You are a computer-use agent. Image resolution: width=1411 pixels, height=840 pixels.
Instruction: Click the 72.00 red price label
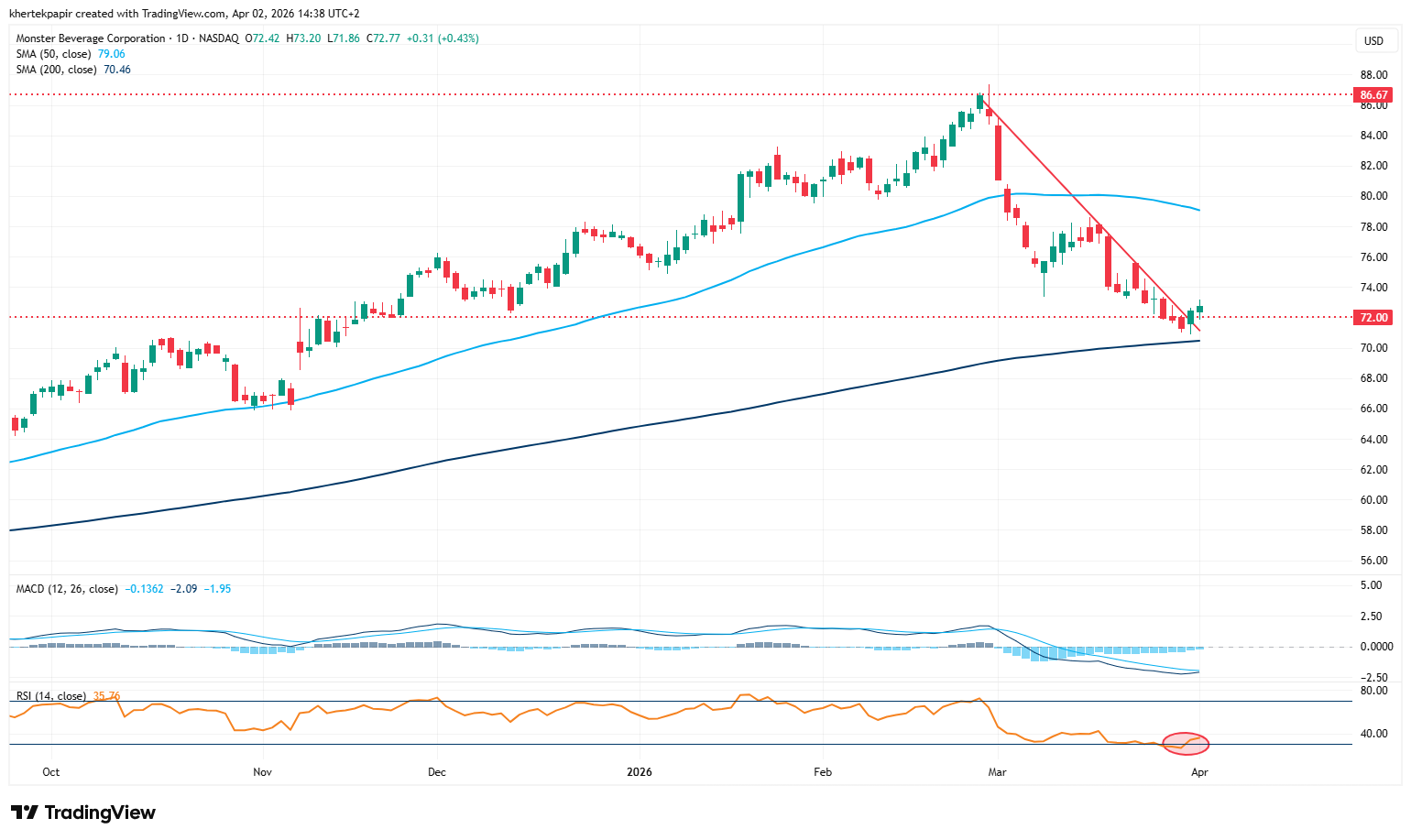1373,318
